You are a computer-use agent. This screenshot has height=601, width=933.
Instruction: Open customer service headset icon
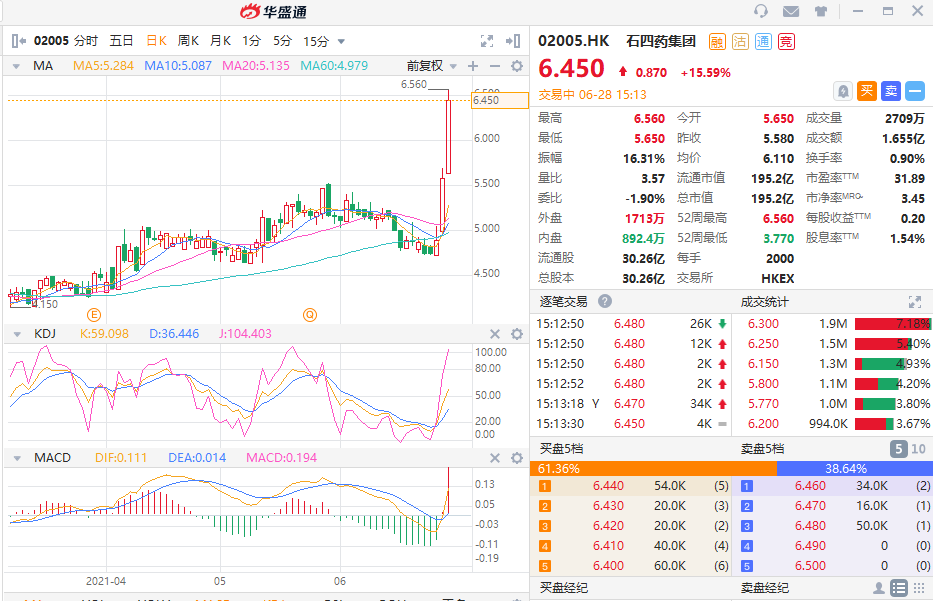pos(761,11)
